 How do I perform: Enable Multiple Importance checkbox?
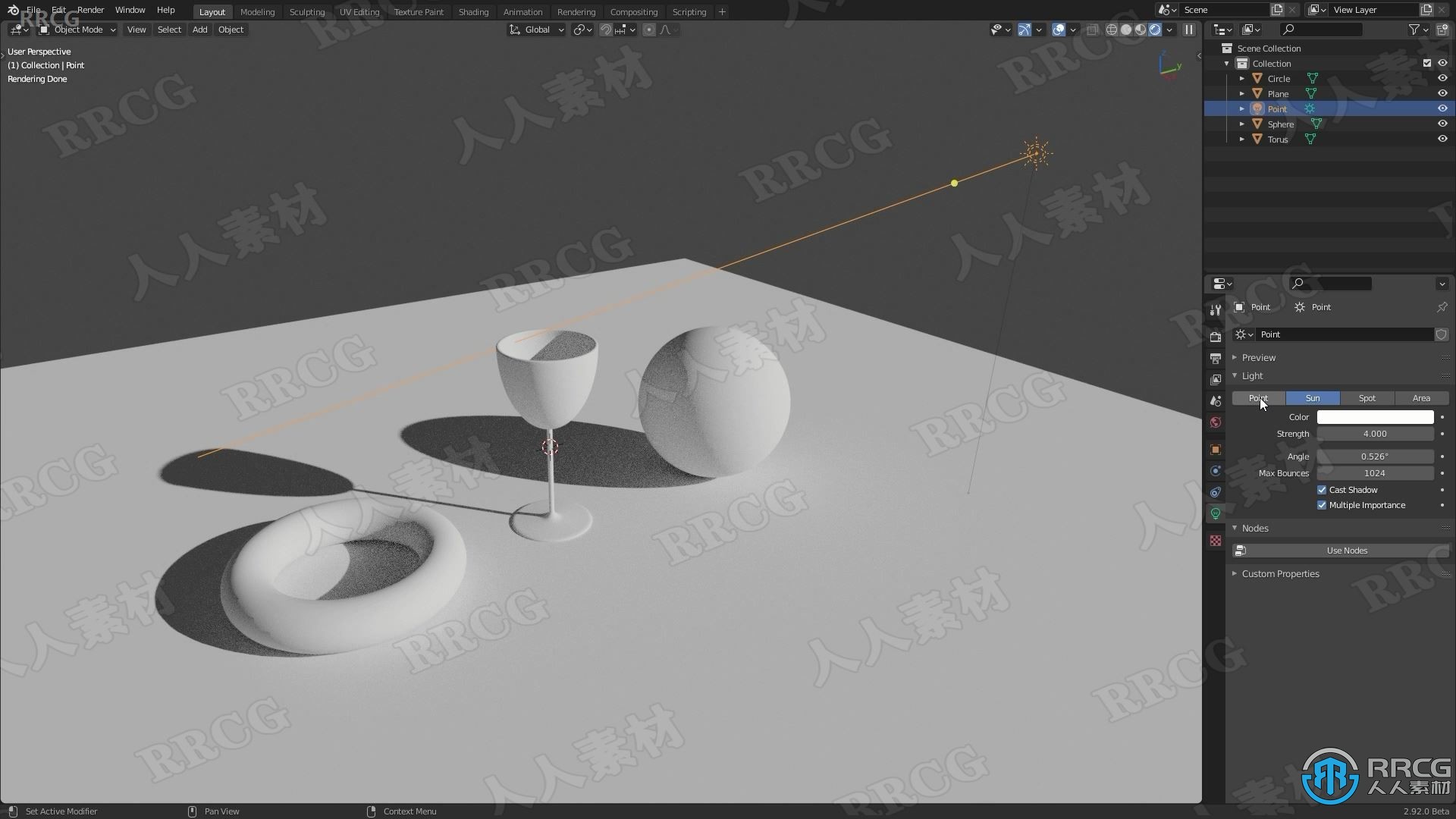[x=1322, y=504]
